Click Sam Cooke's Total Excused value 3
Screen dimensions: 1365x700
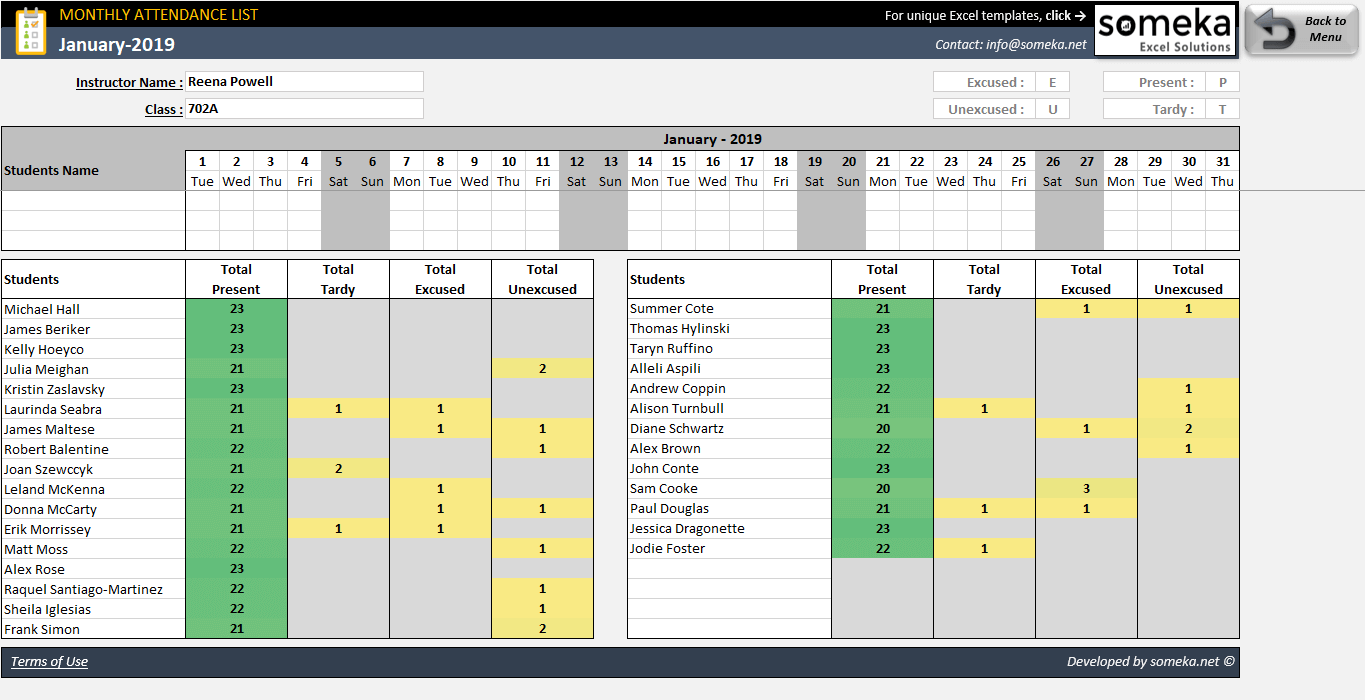1086,488
